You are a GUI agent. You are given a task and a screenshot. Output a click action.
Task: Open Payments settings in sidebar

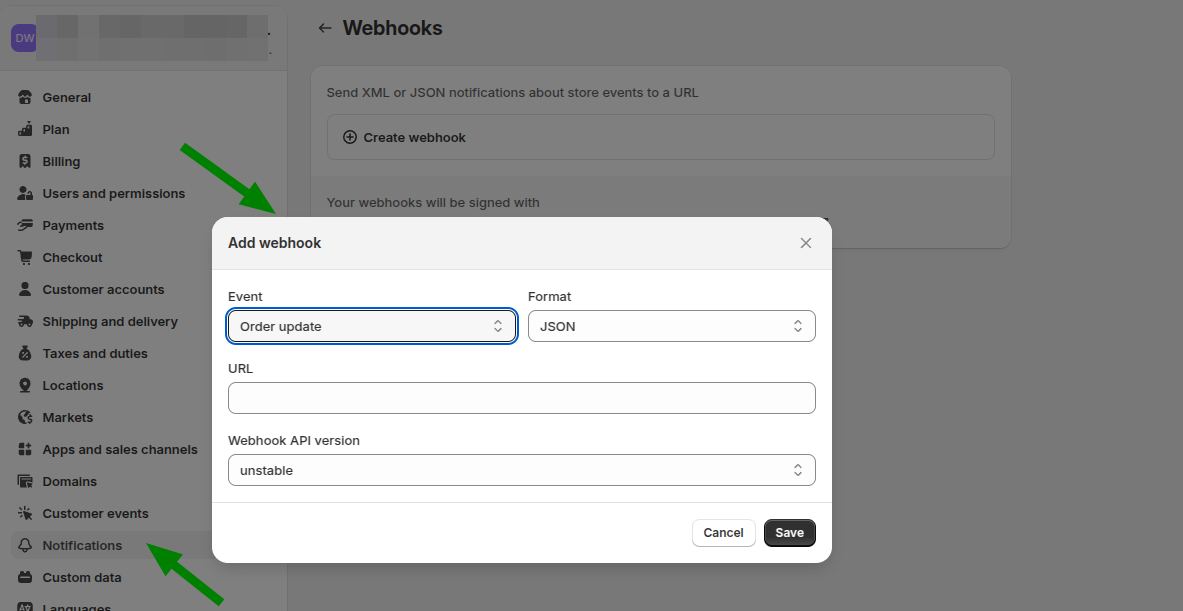[73, 226]
